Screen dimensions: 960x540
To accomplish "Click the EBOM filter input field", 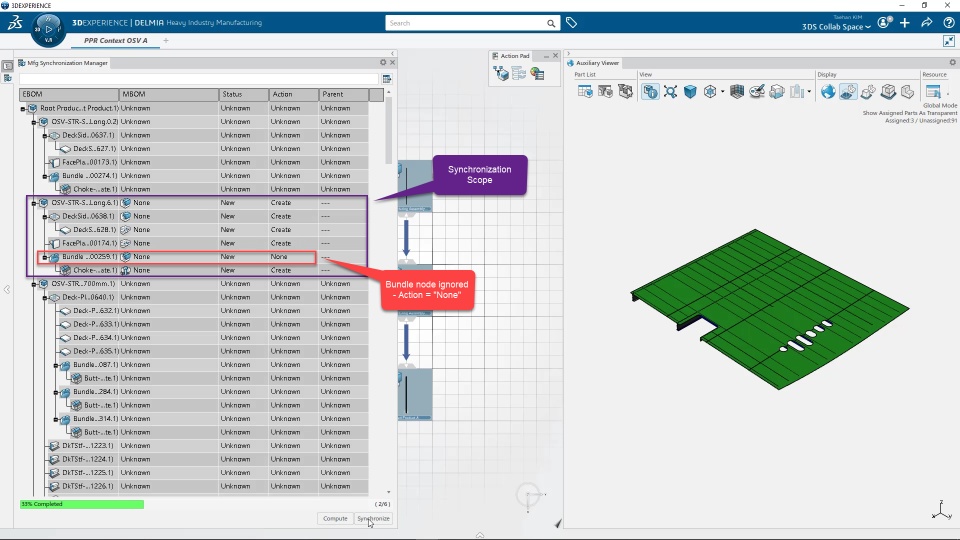I will click(x=199, y=79).
